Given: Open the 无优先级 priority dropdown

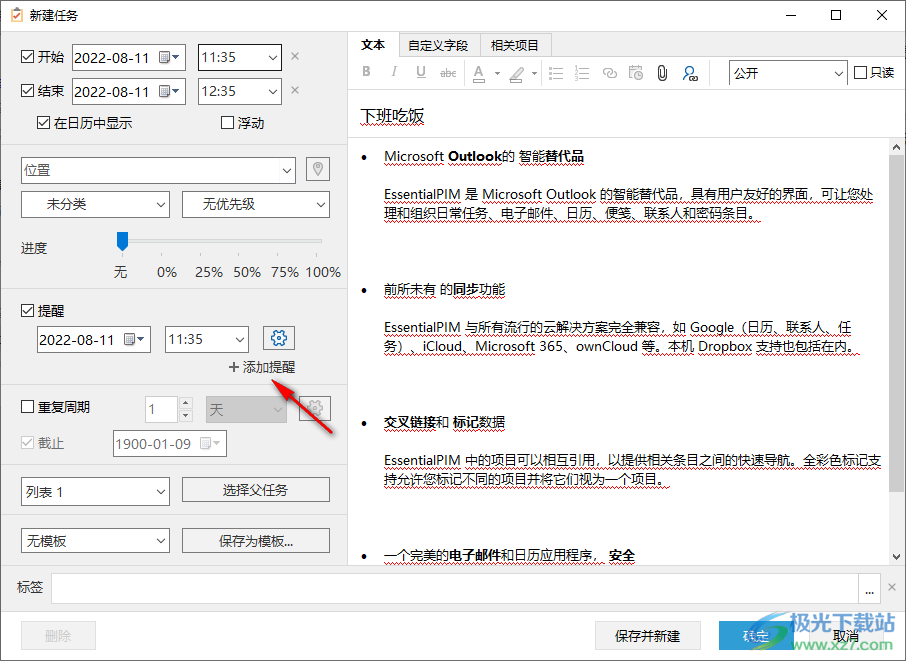Looking at the screenshot, I should click(256, 205).
